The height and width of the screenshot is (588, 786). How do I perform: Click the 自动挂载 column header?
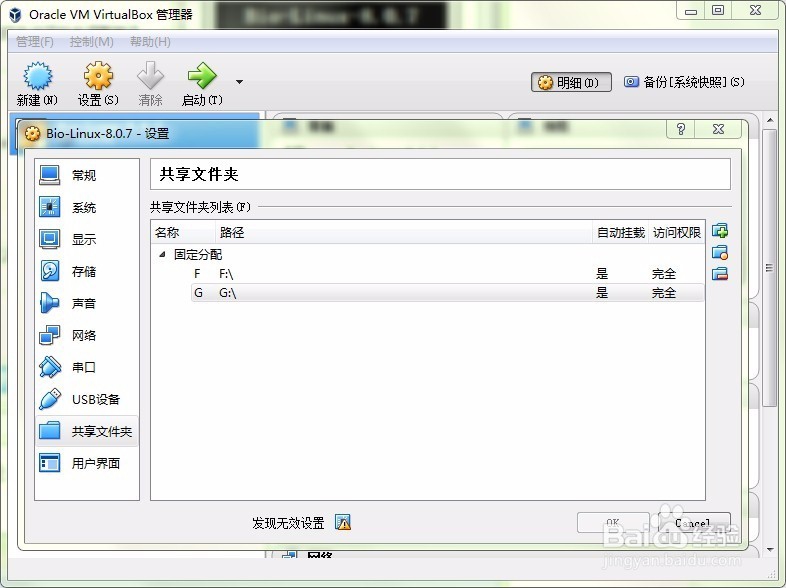pos(621,233)
